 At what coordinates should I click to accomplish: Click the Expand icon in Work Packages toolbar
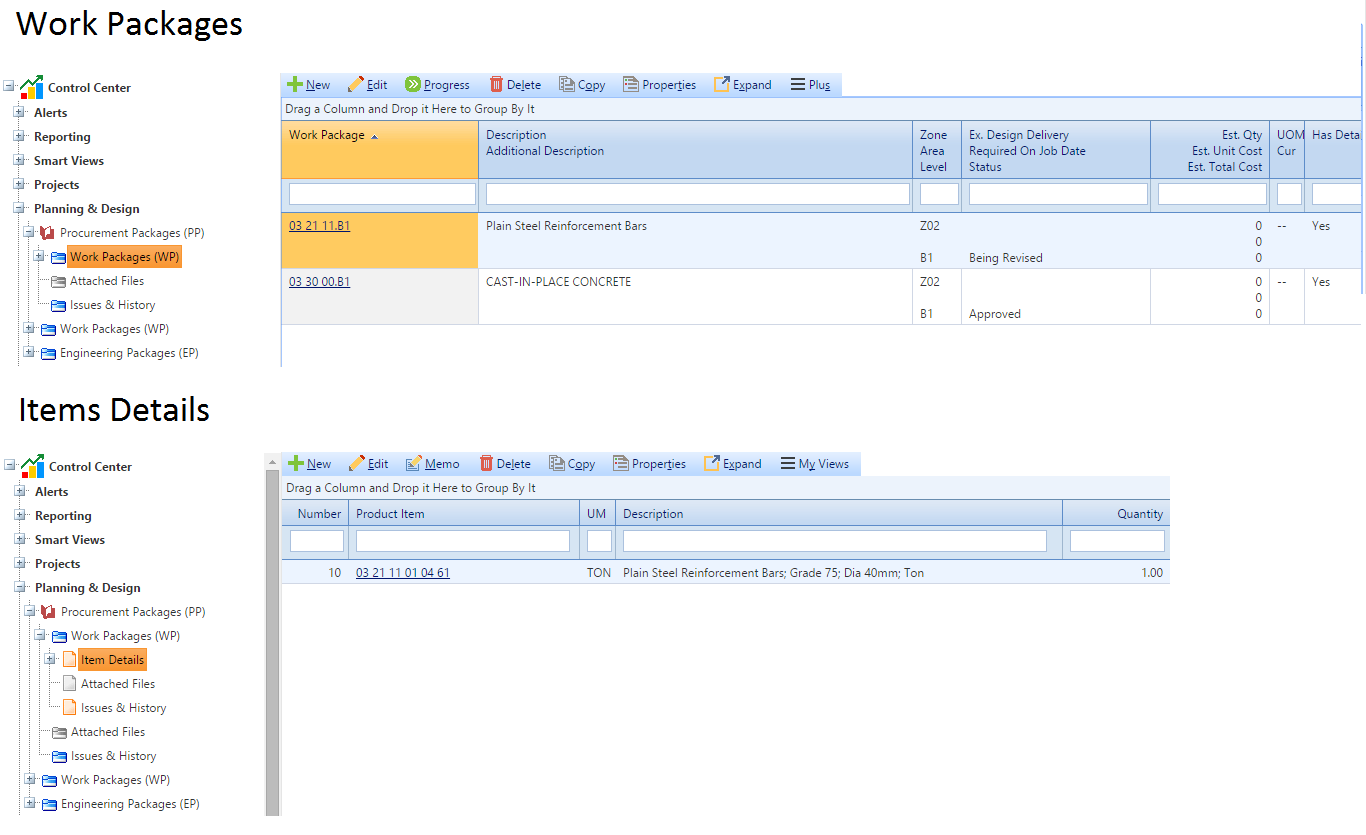pos(721,85)
